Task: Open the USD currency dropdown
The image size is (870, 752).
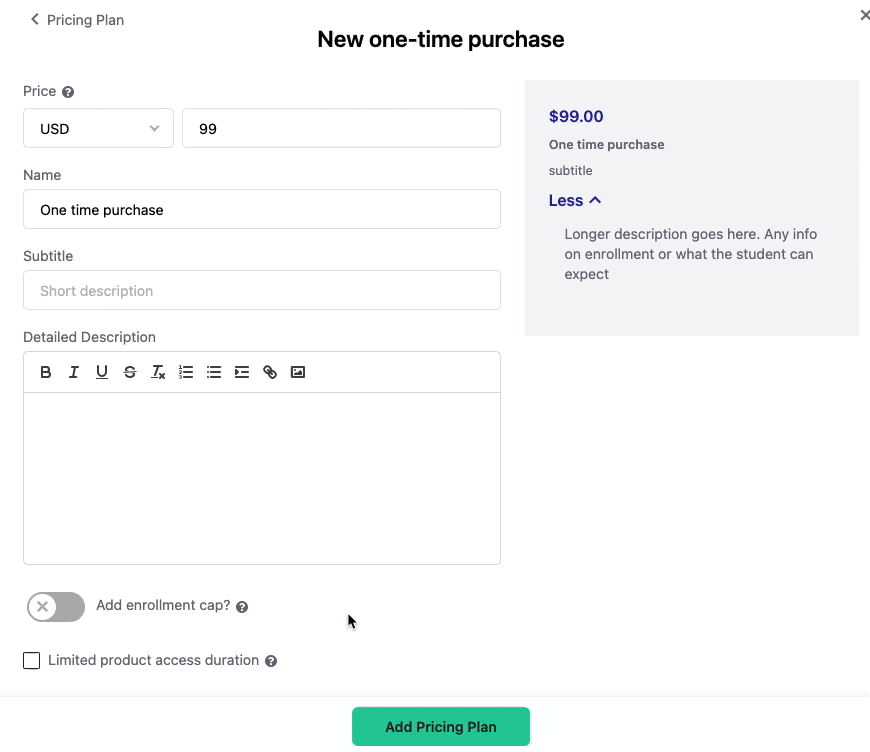Action: click(x=98, y=128)
